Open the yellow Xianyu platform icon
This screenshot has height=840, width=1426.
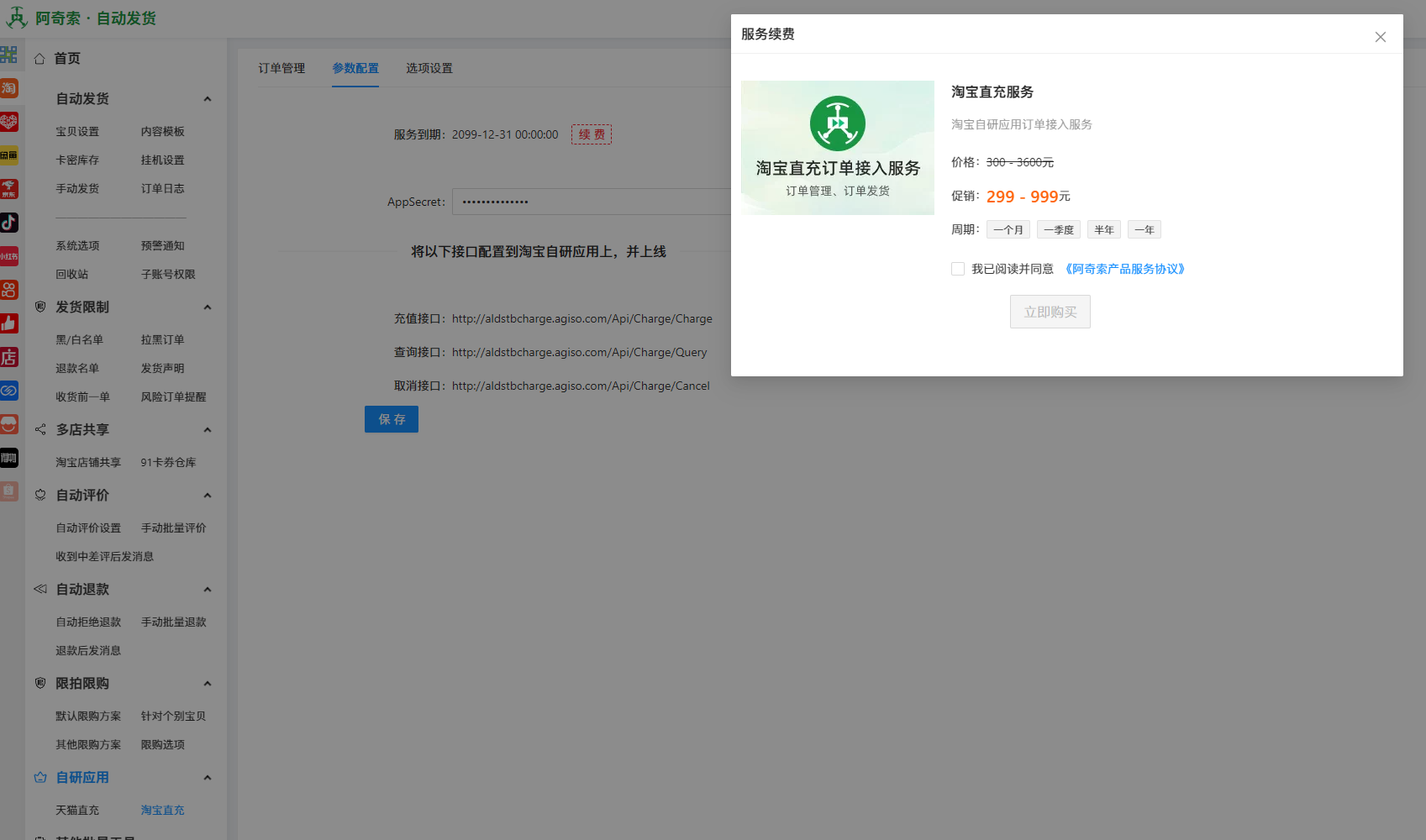click(8, 155)
